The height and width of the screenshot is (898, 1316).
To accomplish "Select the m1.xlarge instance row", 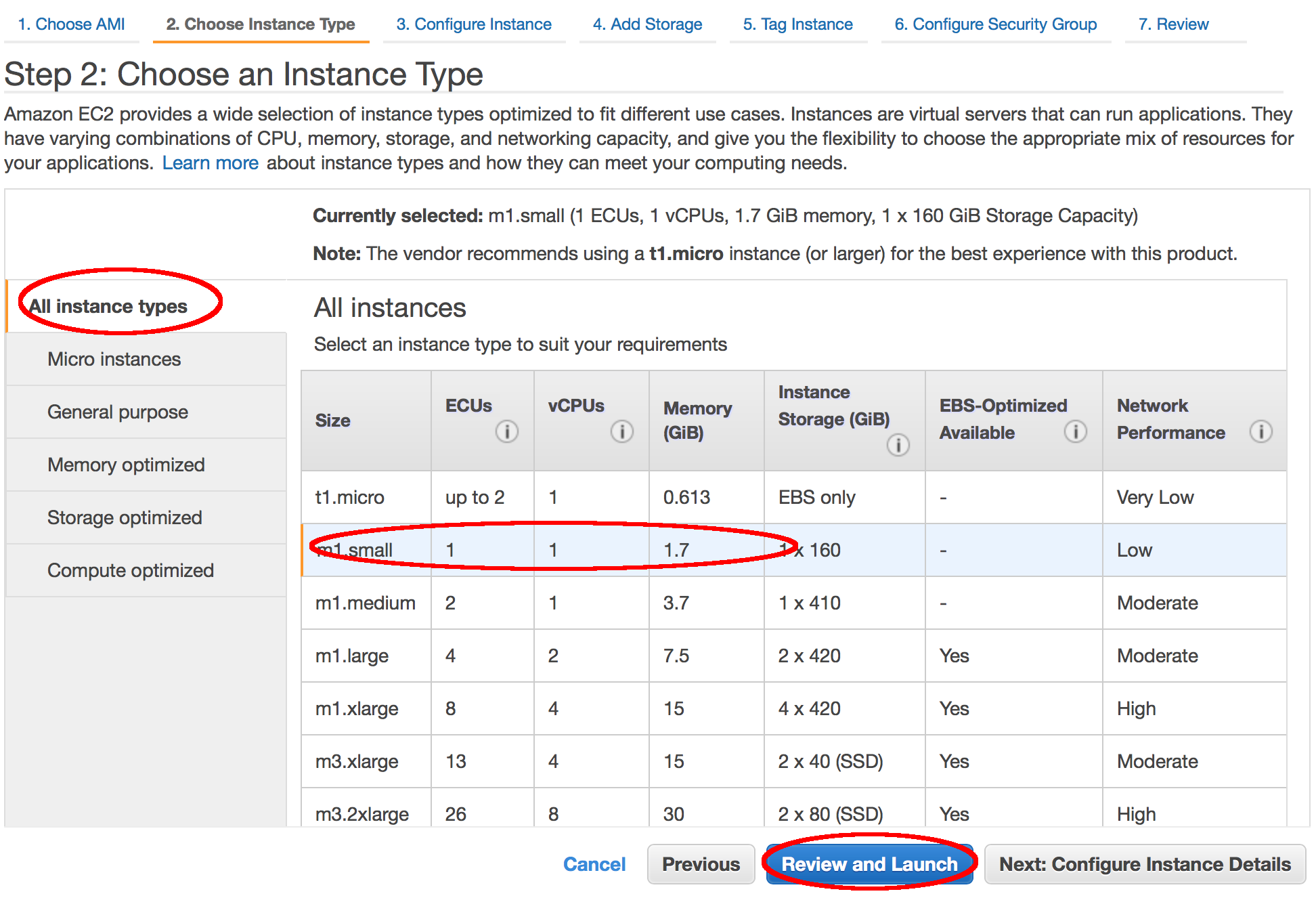I will 794,708.
